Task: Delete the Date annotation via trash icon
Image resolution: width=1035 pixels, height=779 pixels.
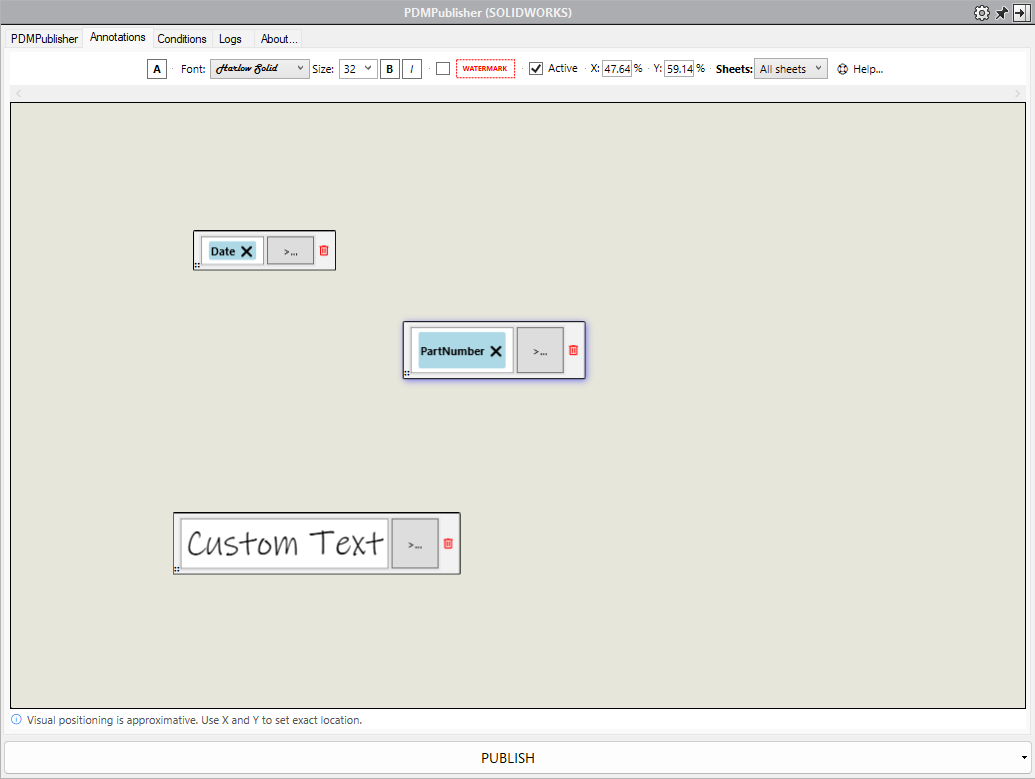Action: click(x=323, y=250)
